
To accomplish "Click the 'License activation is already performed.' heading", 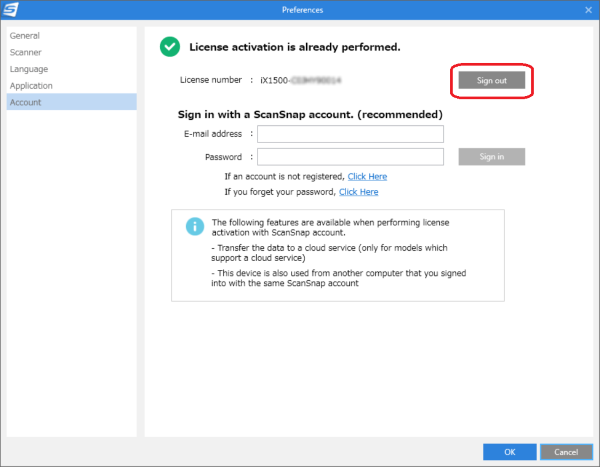I will (x=295, y=47).
